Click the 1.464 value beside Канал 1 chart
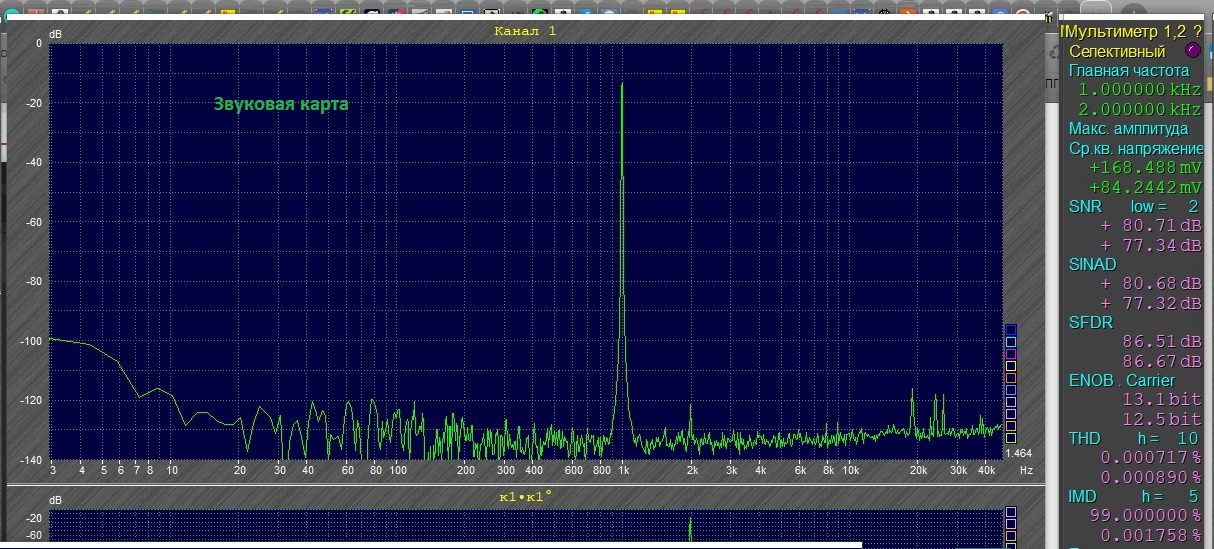This screenshot has width=1214, height=549. pyautogui.click(x=1018, y=455)
